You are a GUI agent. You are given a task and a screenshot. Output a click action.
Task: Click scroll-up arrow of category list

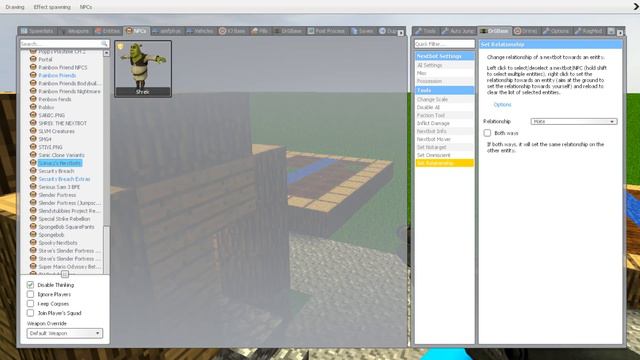(x=106, y=53)
